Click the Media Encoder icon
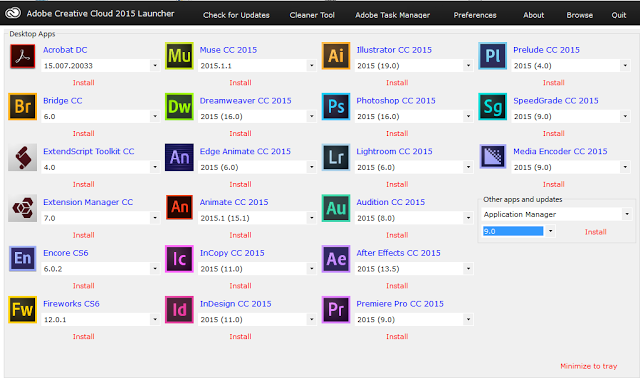Viewport: 640px width, 378px height. click(x=493, y=157)
